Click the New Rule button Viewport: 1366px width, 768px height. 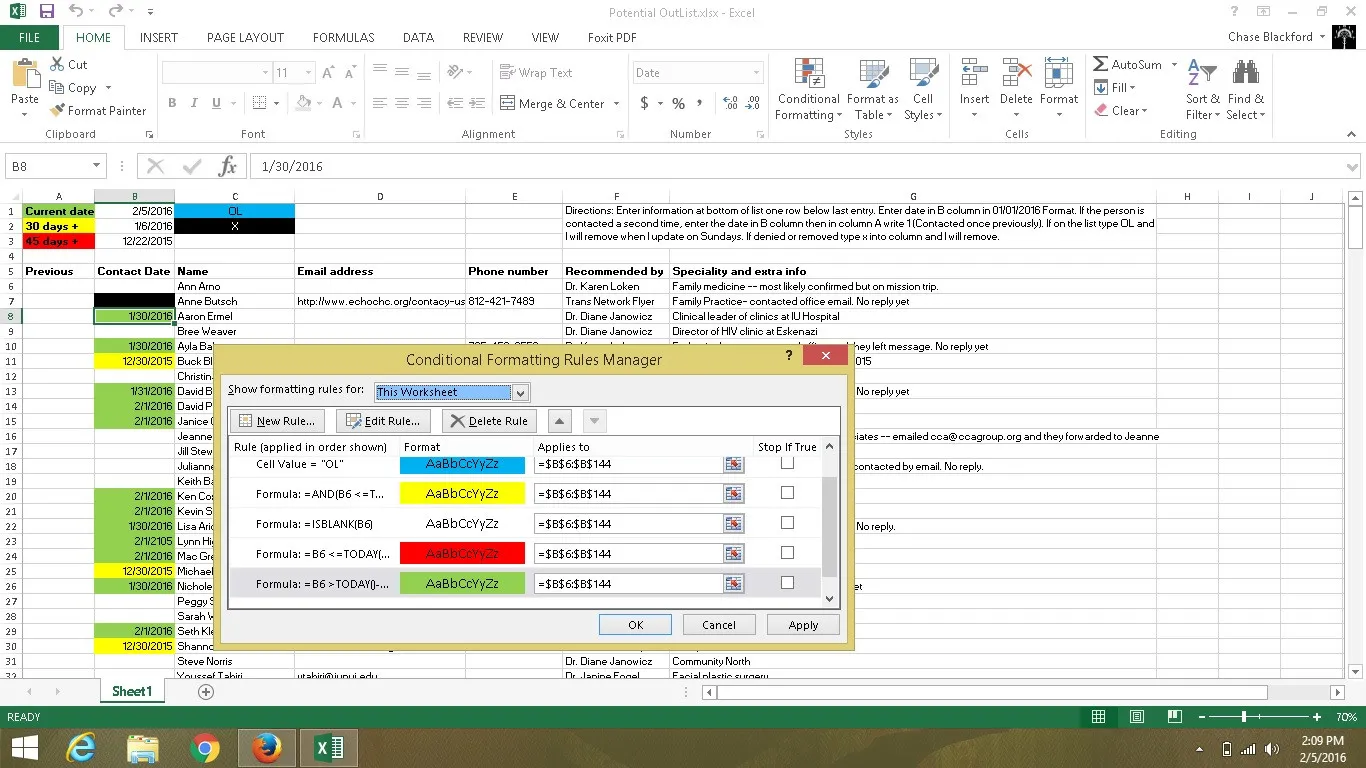(278, 421)
